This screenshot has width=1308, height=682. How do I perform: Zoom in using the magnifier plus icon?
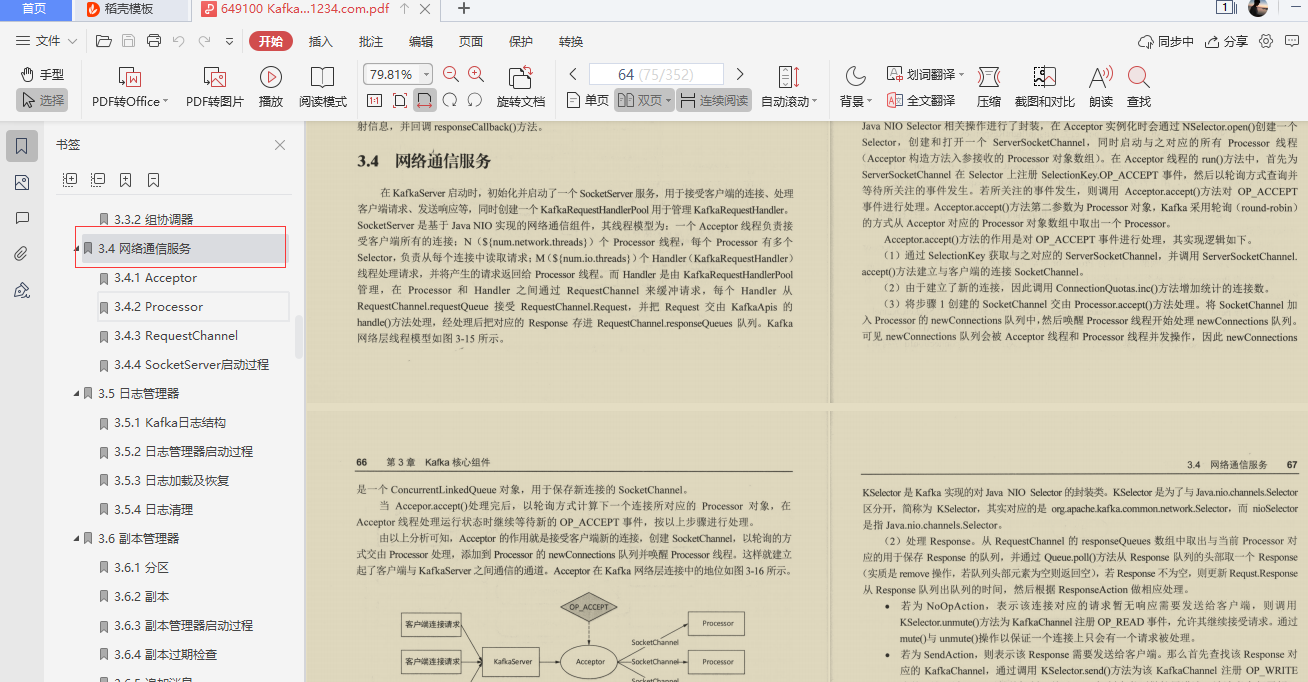pyautogui.click(x=475, y=73)
